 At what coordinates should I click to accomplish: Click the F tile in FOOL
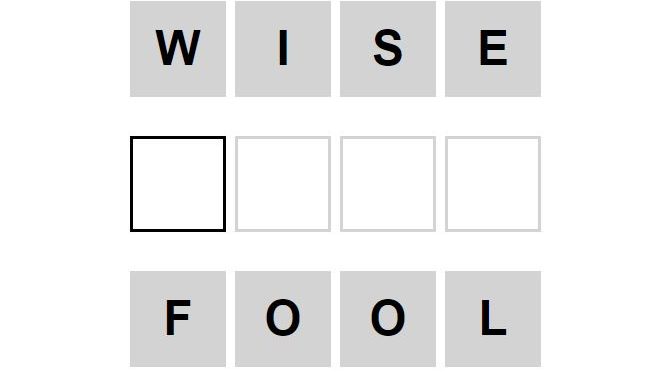coord(178,319)
